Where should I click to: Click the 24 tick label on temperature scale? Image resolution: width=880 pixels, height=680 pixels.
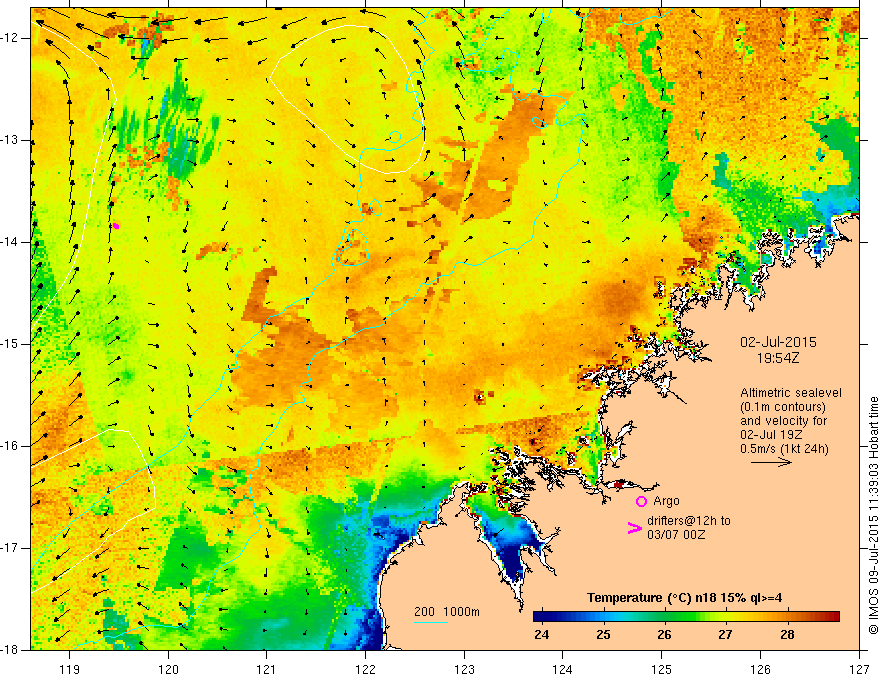tap(541, 635)
